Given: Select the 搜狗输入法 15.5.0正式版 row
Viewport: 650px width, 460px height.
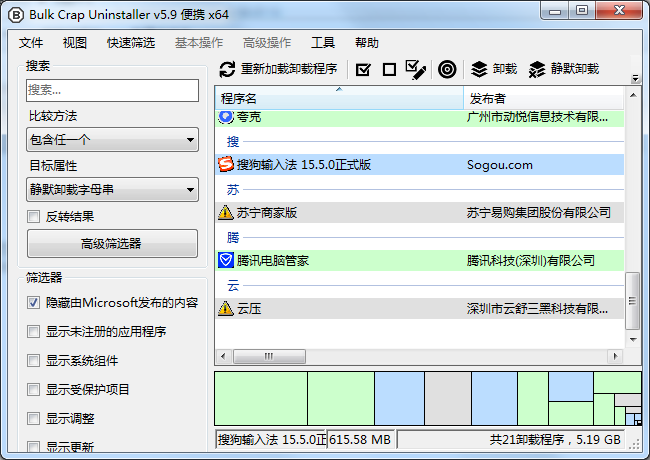Looking at the screenshot, I should coord(420,165).
